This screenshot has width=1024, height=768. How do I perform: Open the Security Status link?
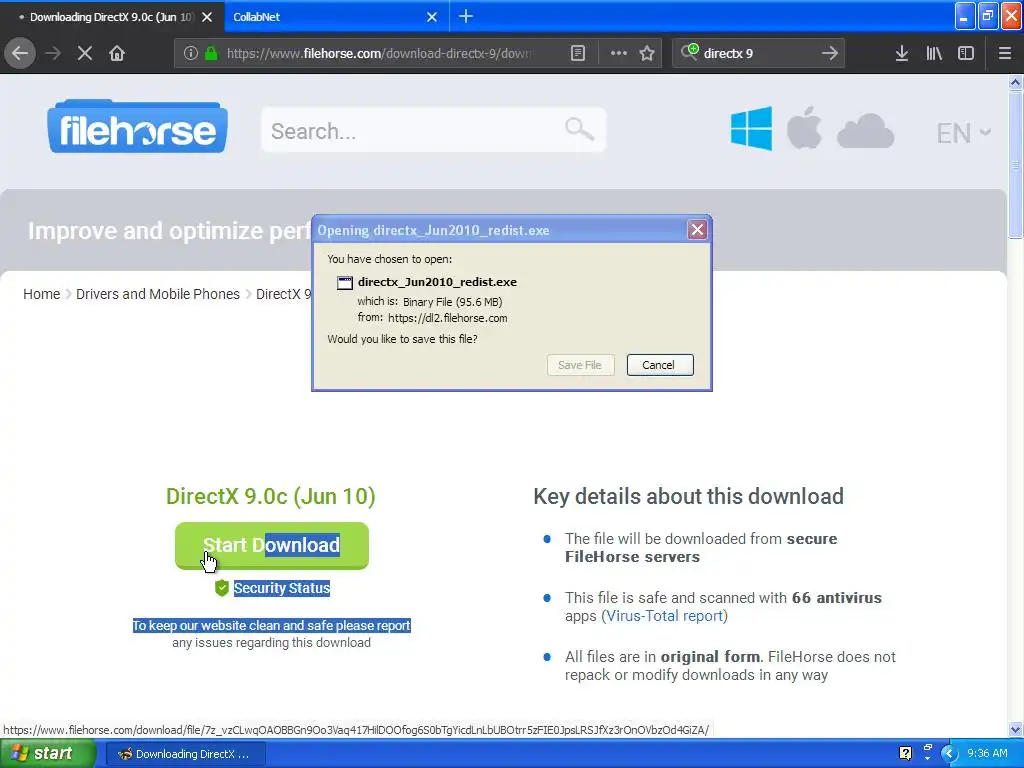pyautogui.click(x=281, y=588)
